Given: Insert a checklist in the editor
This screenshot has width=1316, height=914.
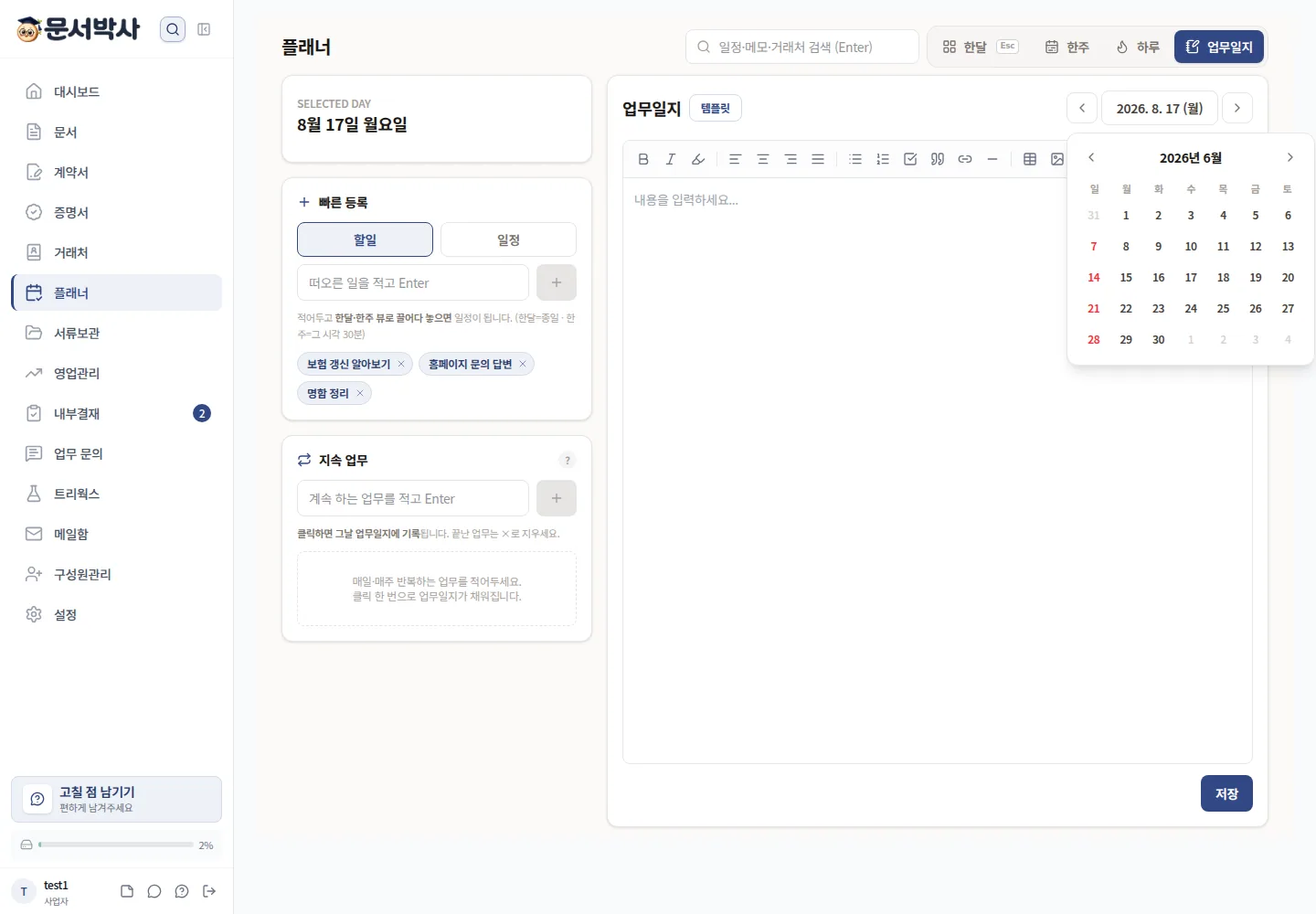Looking at the screenshot, I should [x=910, y=159].
